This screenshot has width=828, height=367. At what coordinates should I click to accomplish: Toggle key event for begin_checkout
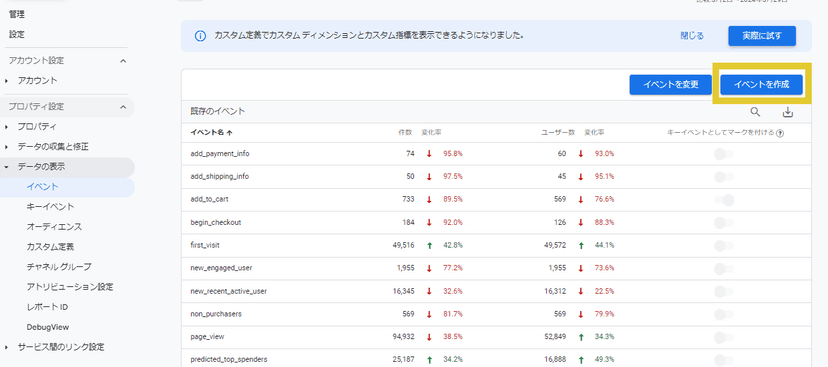tap(723, 222)
